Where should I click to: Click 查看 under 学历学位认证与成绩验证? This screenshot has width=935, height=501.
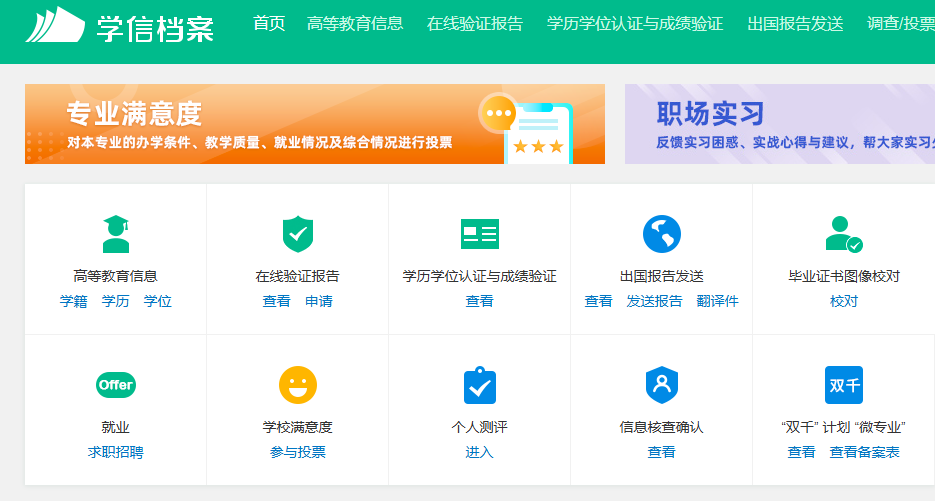479,301
